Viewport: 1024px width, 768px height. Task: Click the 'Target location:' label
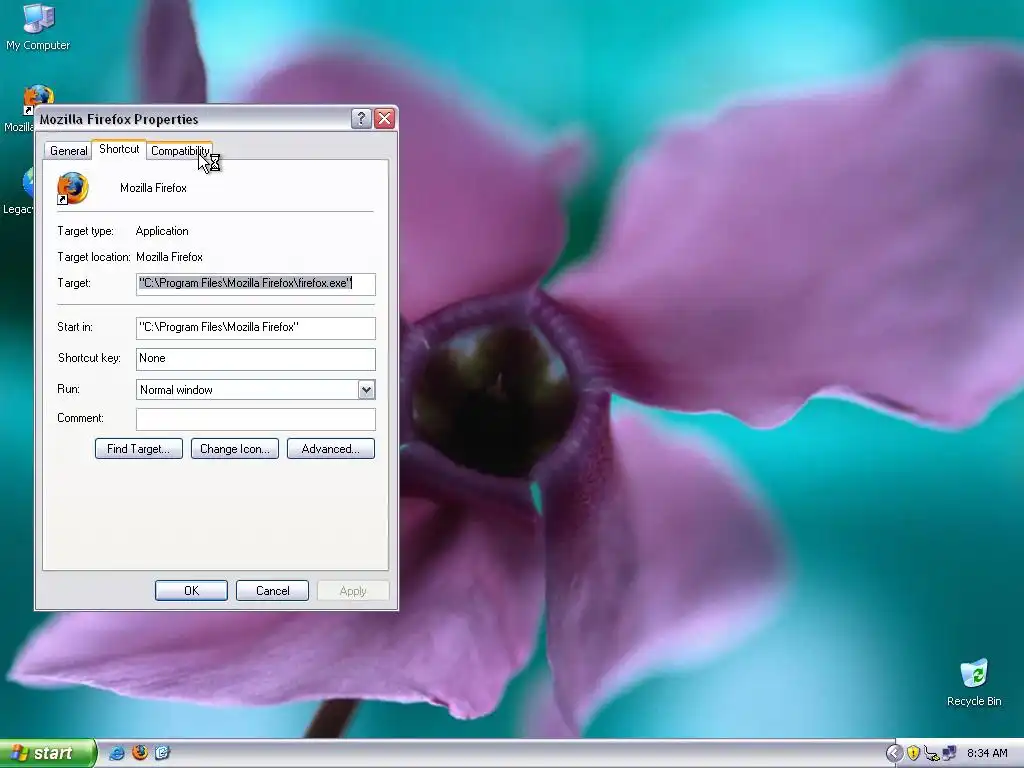pos(94,257)
